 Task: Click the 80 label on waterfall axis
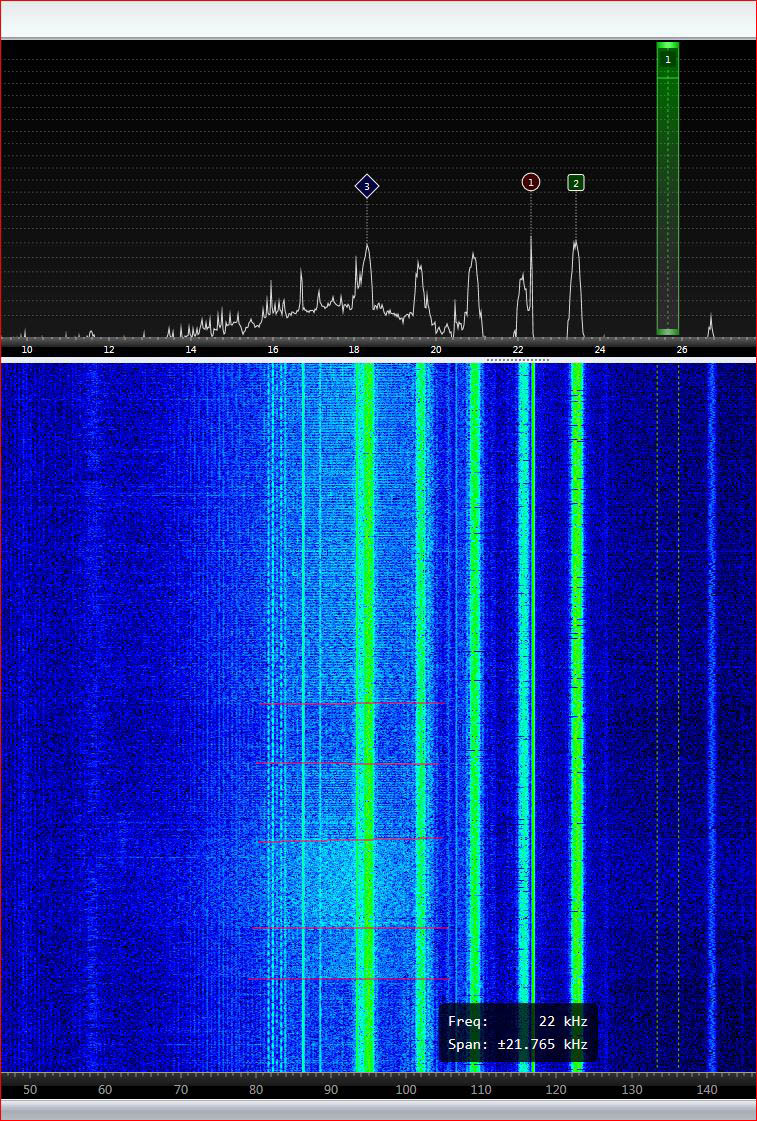(255, 1090)
